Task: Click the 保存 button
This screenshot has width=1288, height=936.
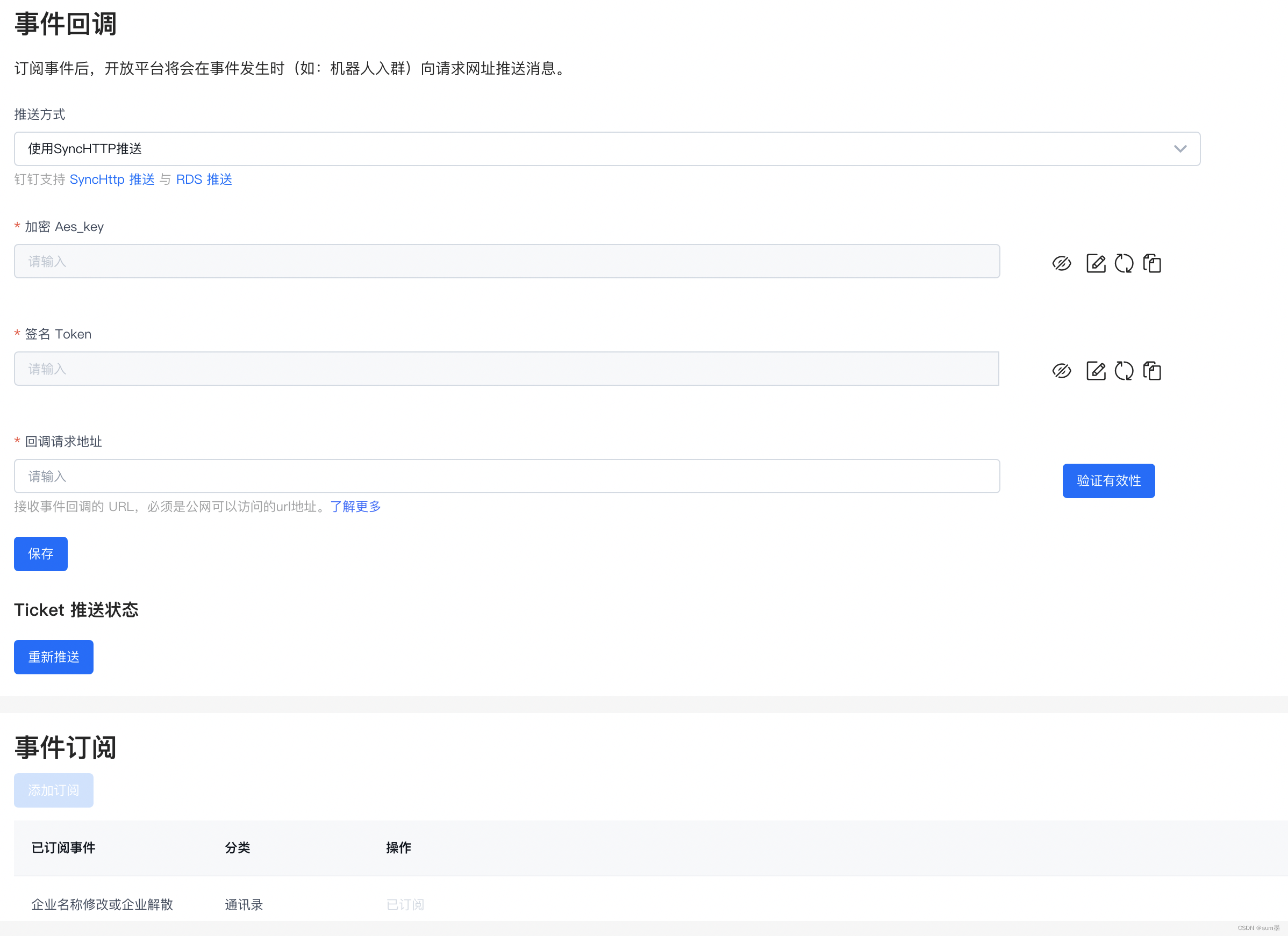Action: click(x=40, y=553)
